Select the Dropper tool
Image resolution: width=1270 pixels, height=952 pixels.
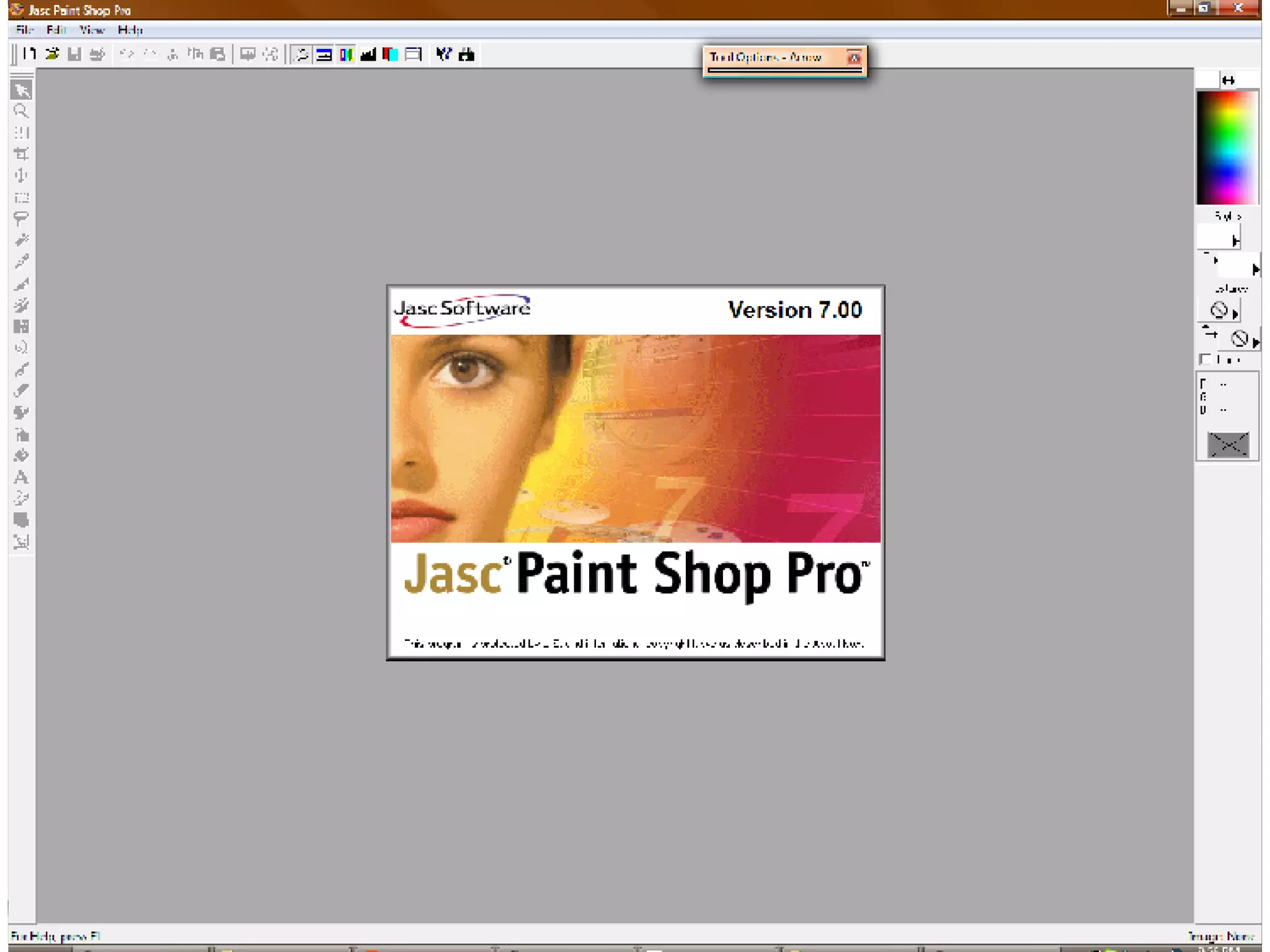21,262
